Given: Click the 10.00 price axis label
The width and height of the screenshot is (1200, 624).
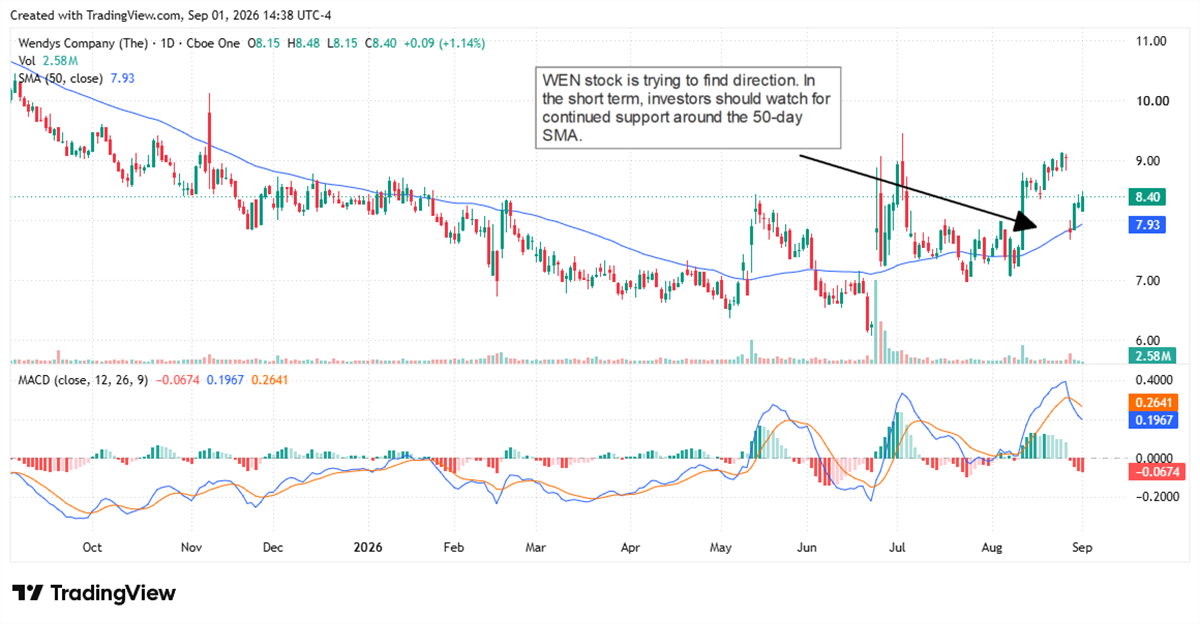Looking at the screenshot, I should click(x=1151, y=101).
